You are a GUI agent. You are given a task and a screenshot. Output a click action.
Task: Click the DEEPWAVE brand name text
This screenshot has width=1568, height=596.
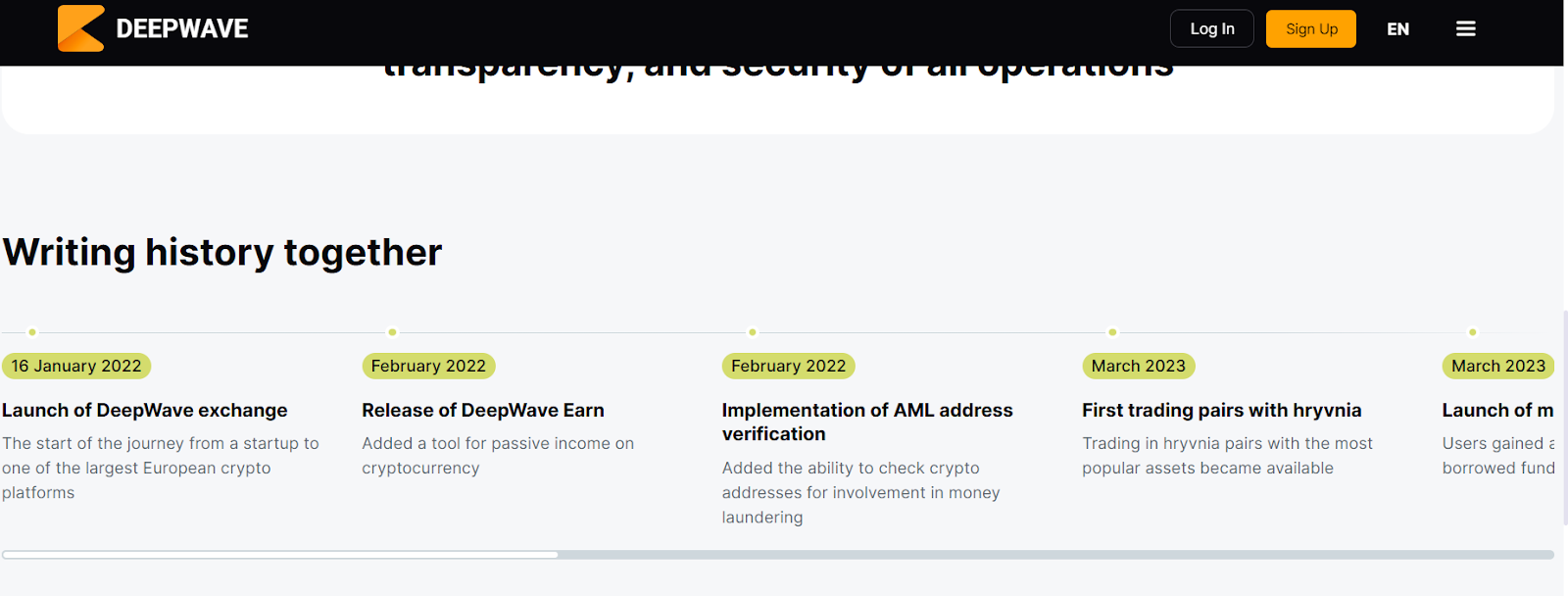(182, 28)
